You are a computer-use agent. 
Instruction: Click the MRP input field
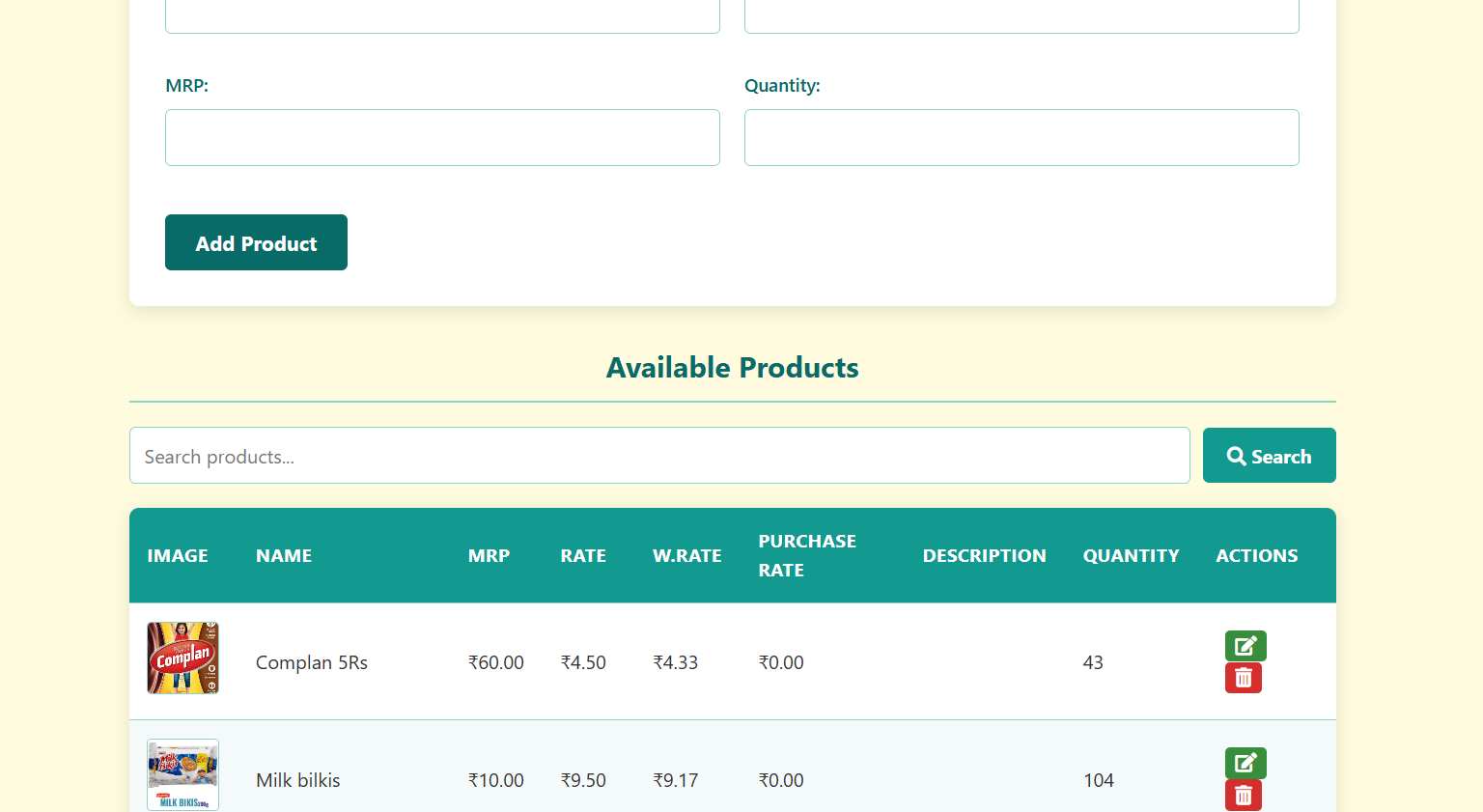tap(442, 137)
